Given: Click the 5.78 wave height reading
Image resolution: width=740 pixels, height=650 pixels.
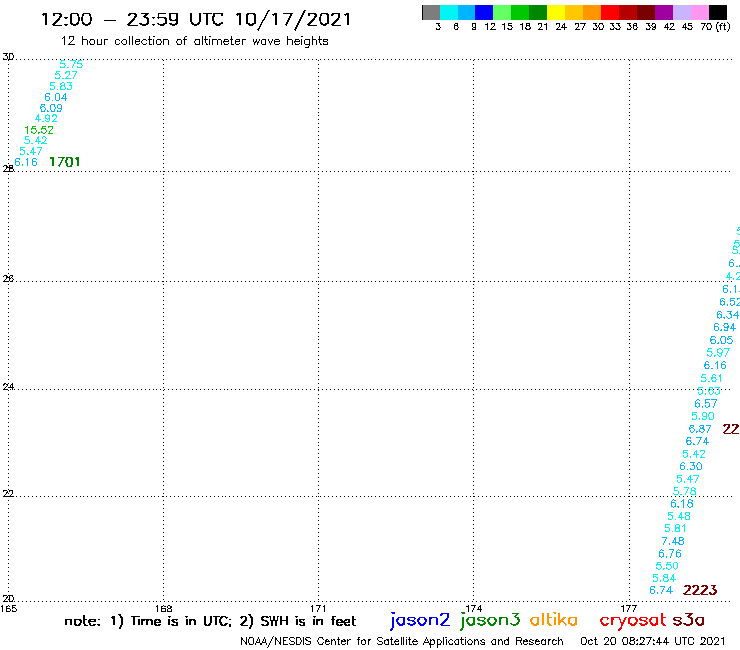Looking at the screenshot, I should pos(684,491).
